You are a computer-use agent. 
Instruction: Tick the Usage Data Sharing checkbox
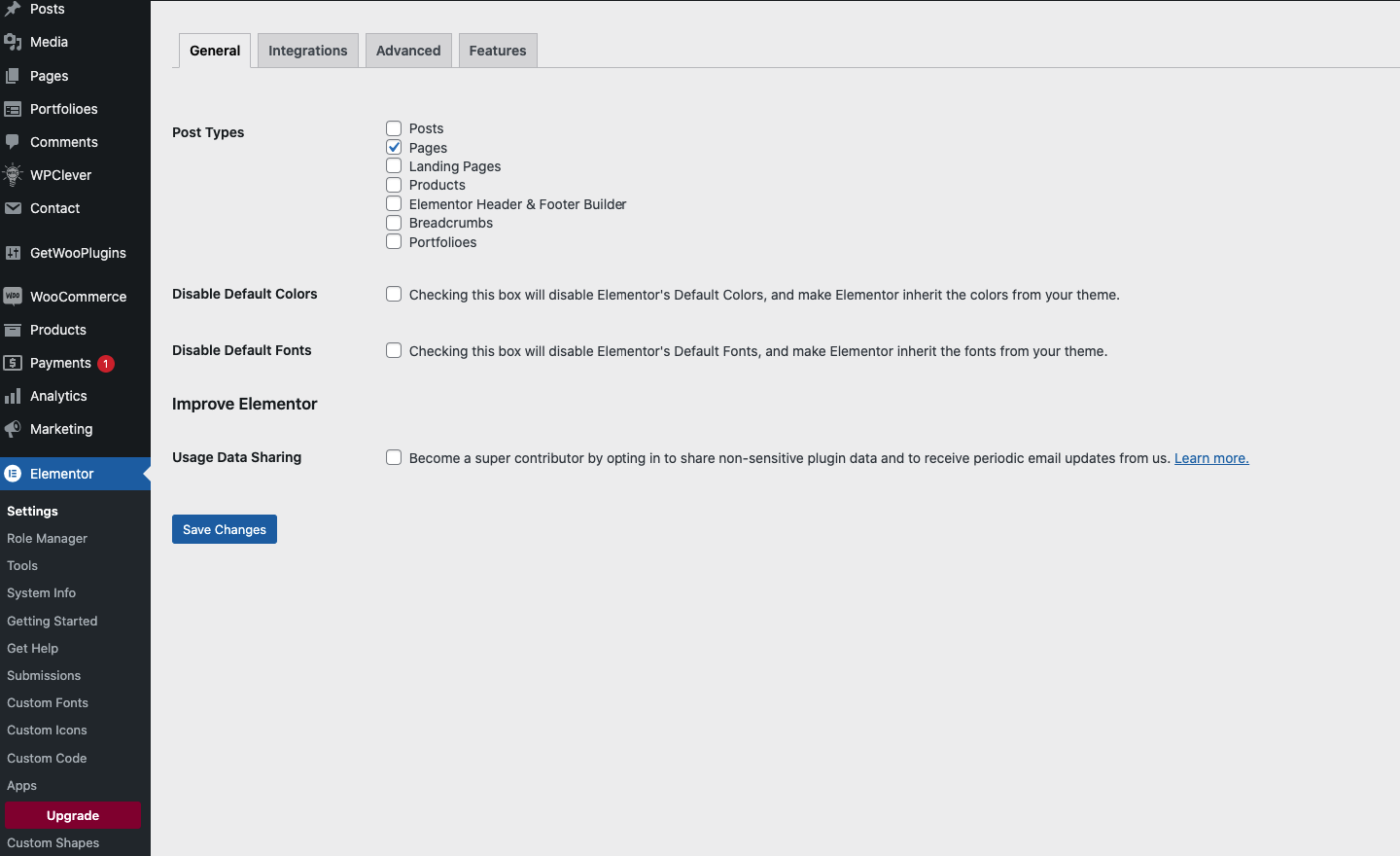coord(394,457)
